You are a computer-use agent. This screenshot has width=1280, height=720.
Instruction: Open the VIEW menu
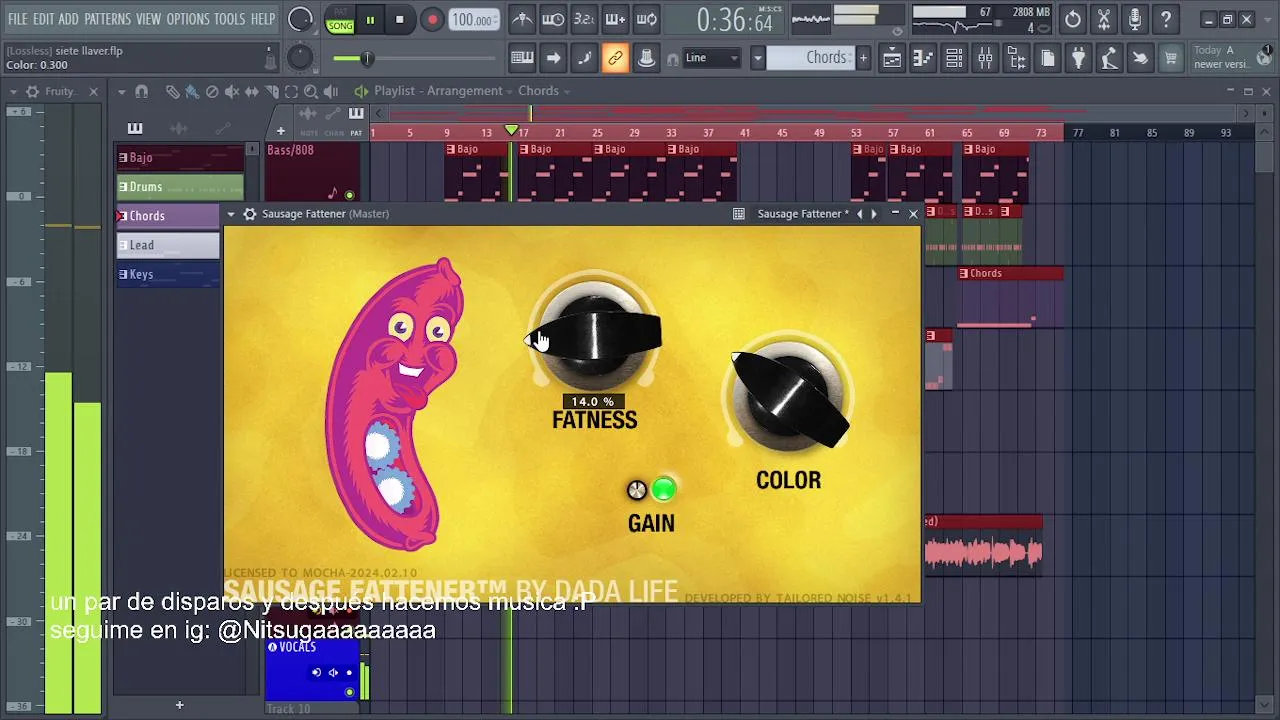coord(148,19)
